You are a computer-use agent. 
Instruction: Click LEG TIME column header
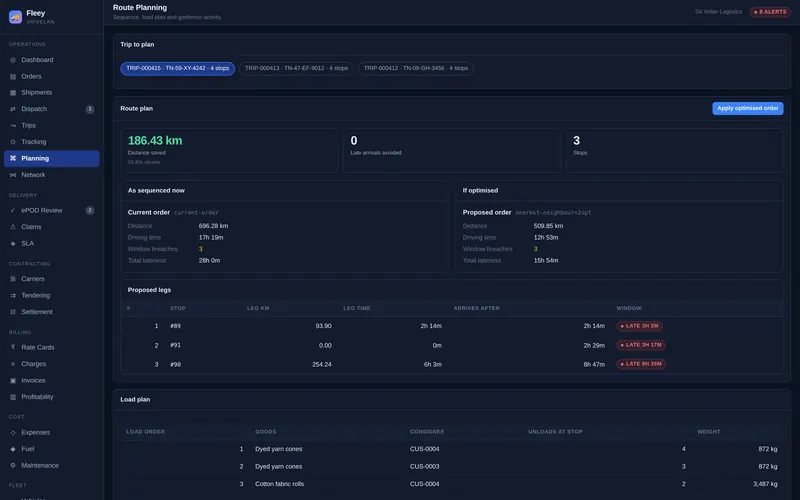coord(357,309)
